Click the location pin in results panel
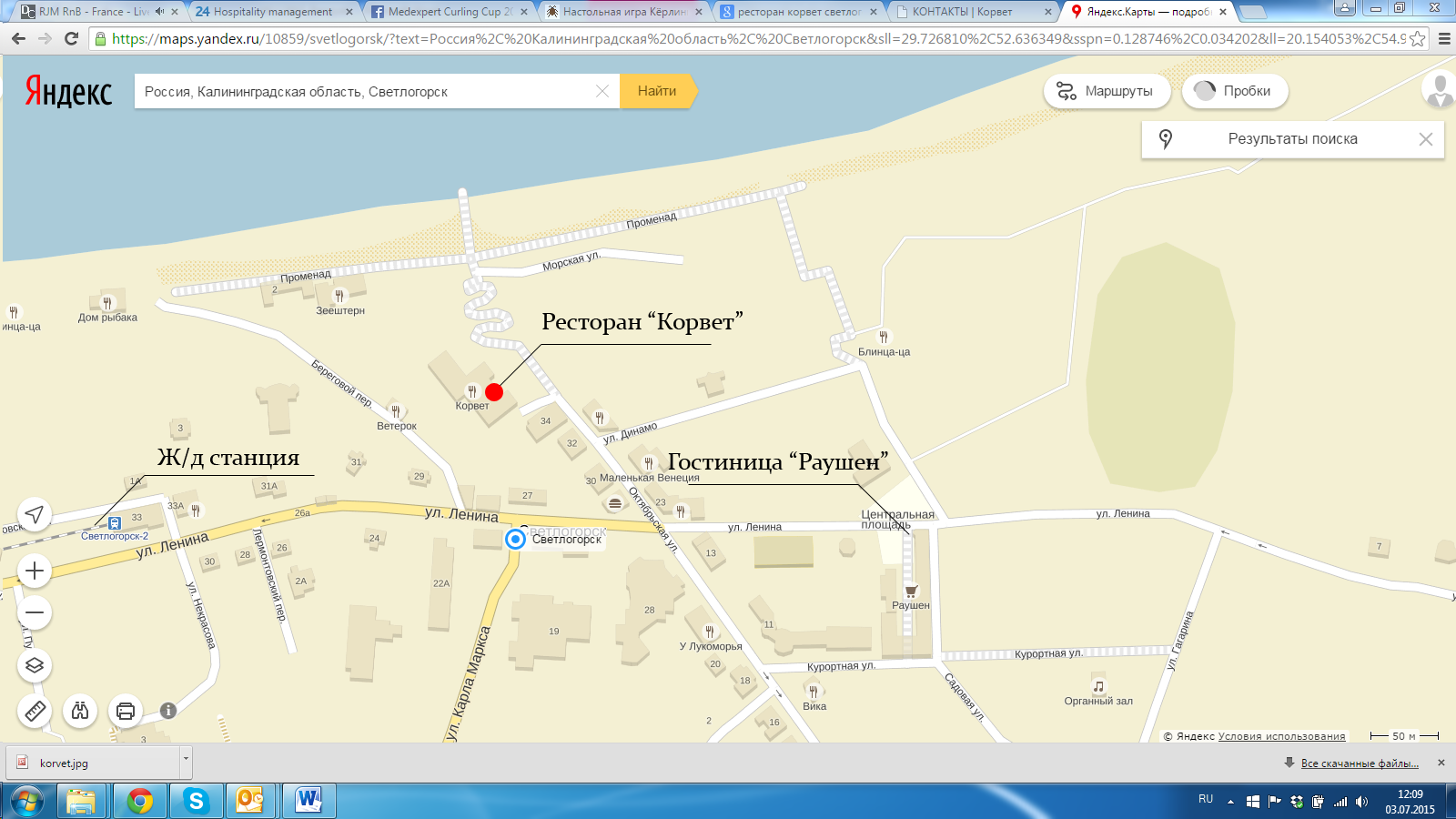The image size is (1456, 819). pos(1166,139)
